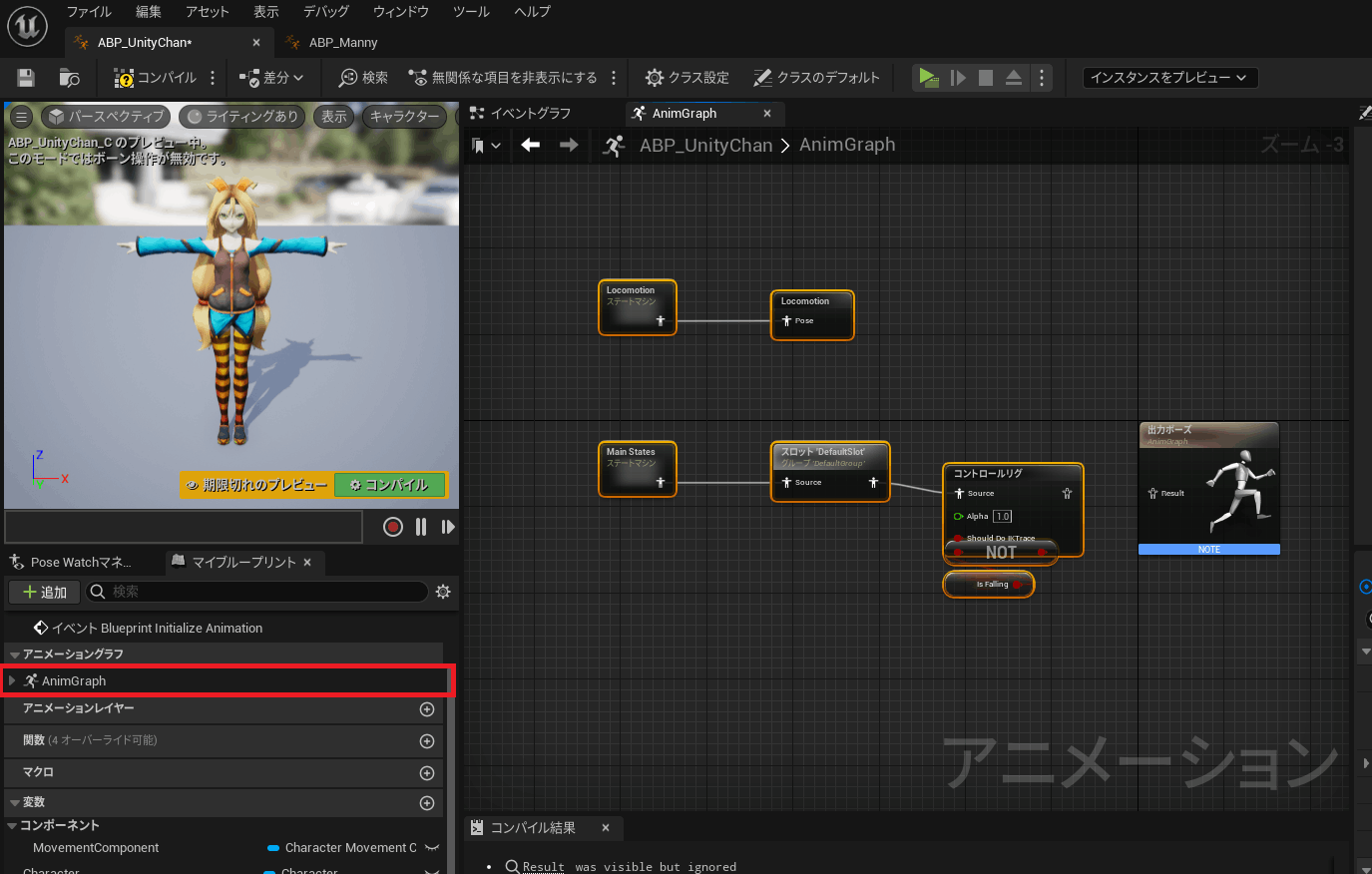The height and width of the screenshot is (874, 1372).
Task: Navigate back with left arrow in graph
Action: (531, 146)
